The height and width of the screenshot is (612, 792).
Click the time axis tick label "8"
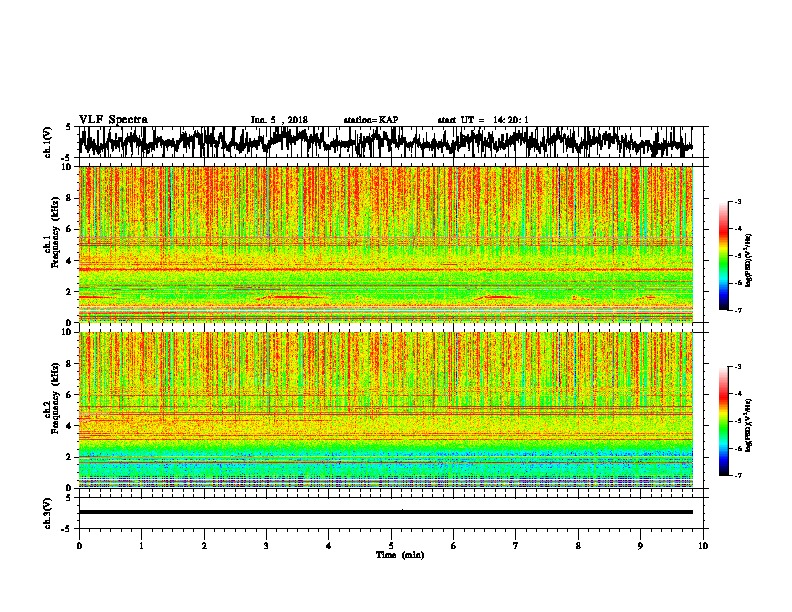[578, 546]
